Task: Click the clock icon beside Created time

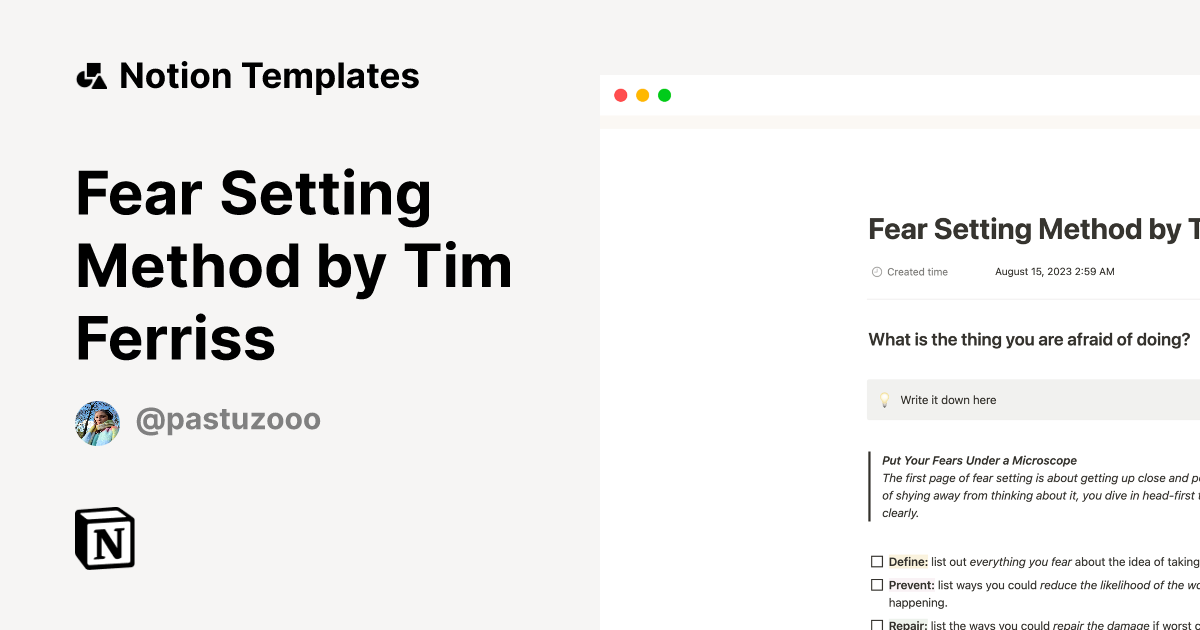Action: point(876,271)
